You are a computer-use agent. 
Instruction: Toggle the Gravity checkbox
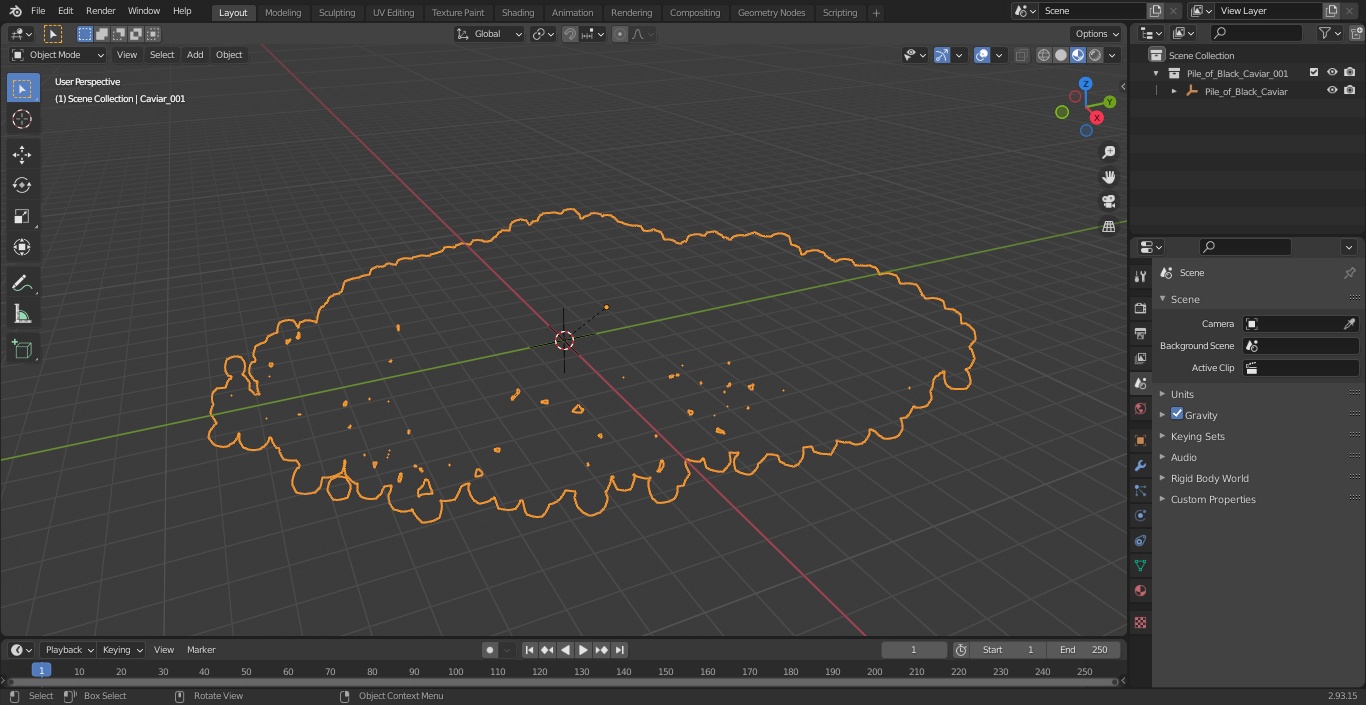click(x=1177, y=414)
